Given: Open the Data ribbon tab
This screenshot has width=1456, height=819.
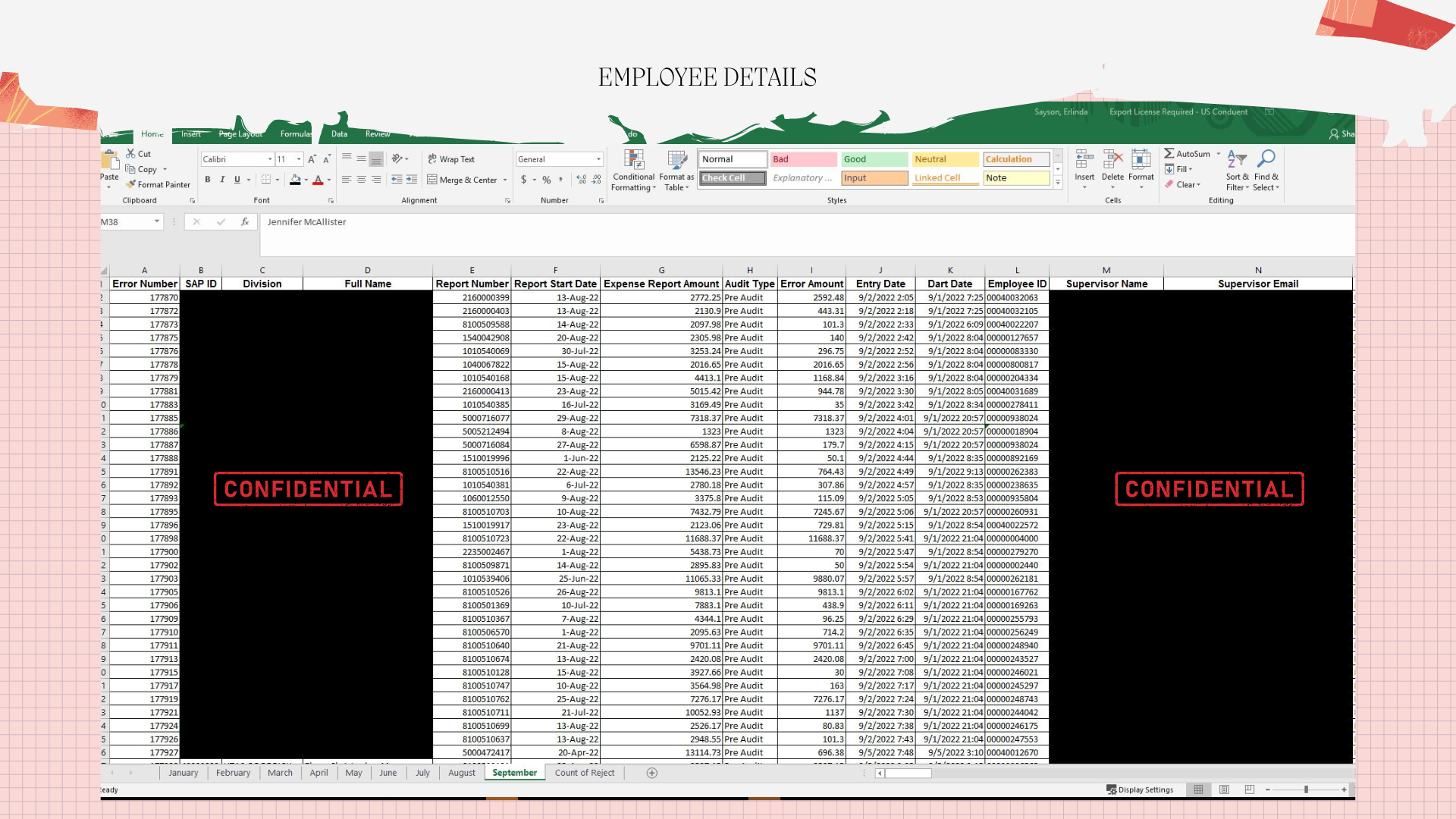Looking at the screenshot, I should (x=339, y=134).
